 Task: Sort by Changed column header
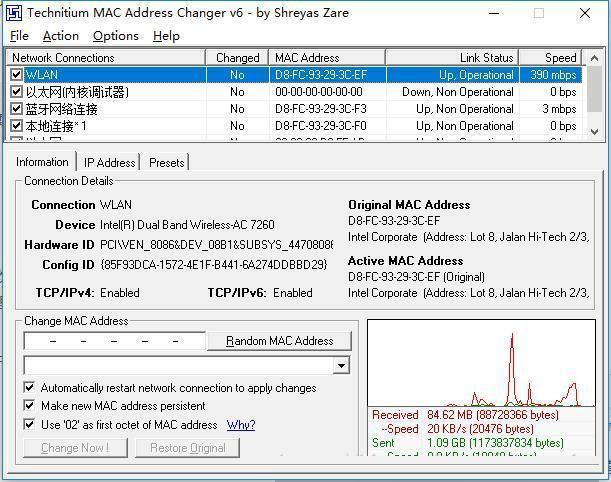tap(237, 58)
